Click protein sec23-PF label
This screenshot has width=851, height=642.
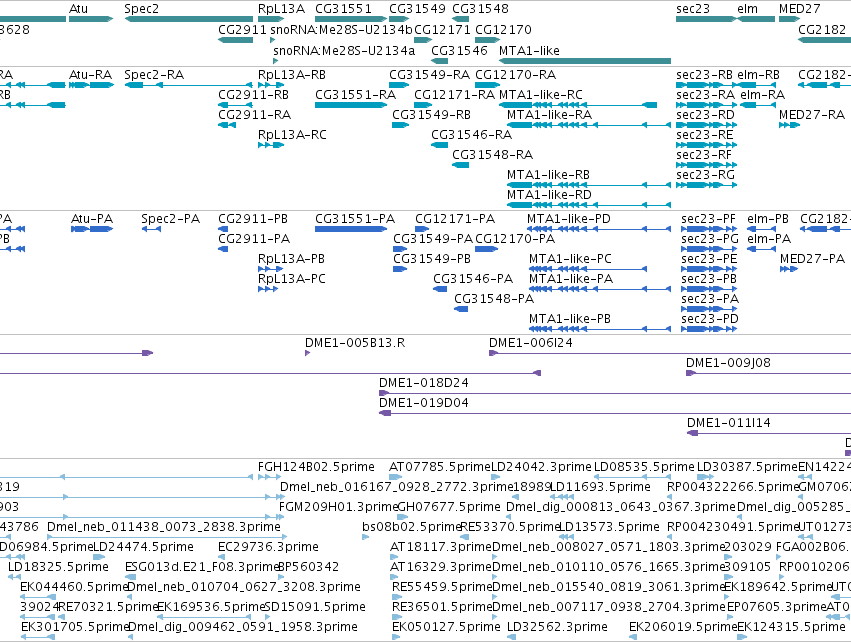(708, 219)
